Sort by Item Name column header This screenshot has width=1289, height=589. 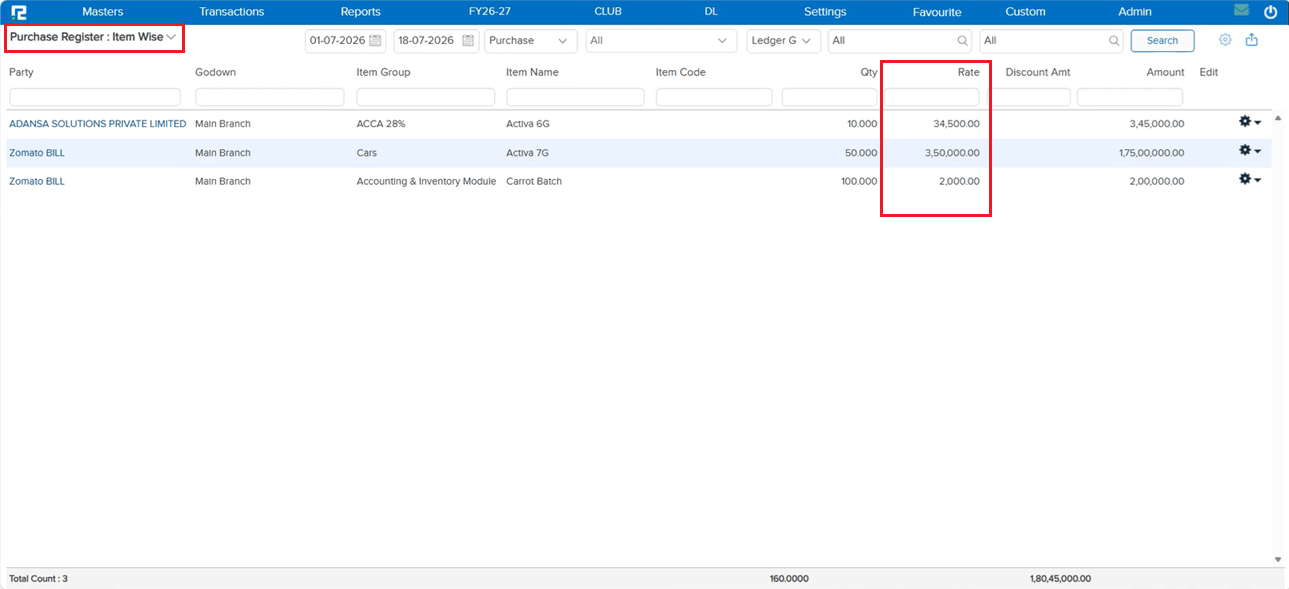(532, 72)
